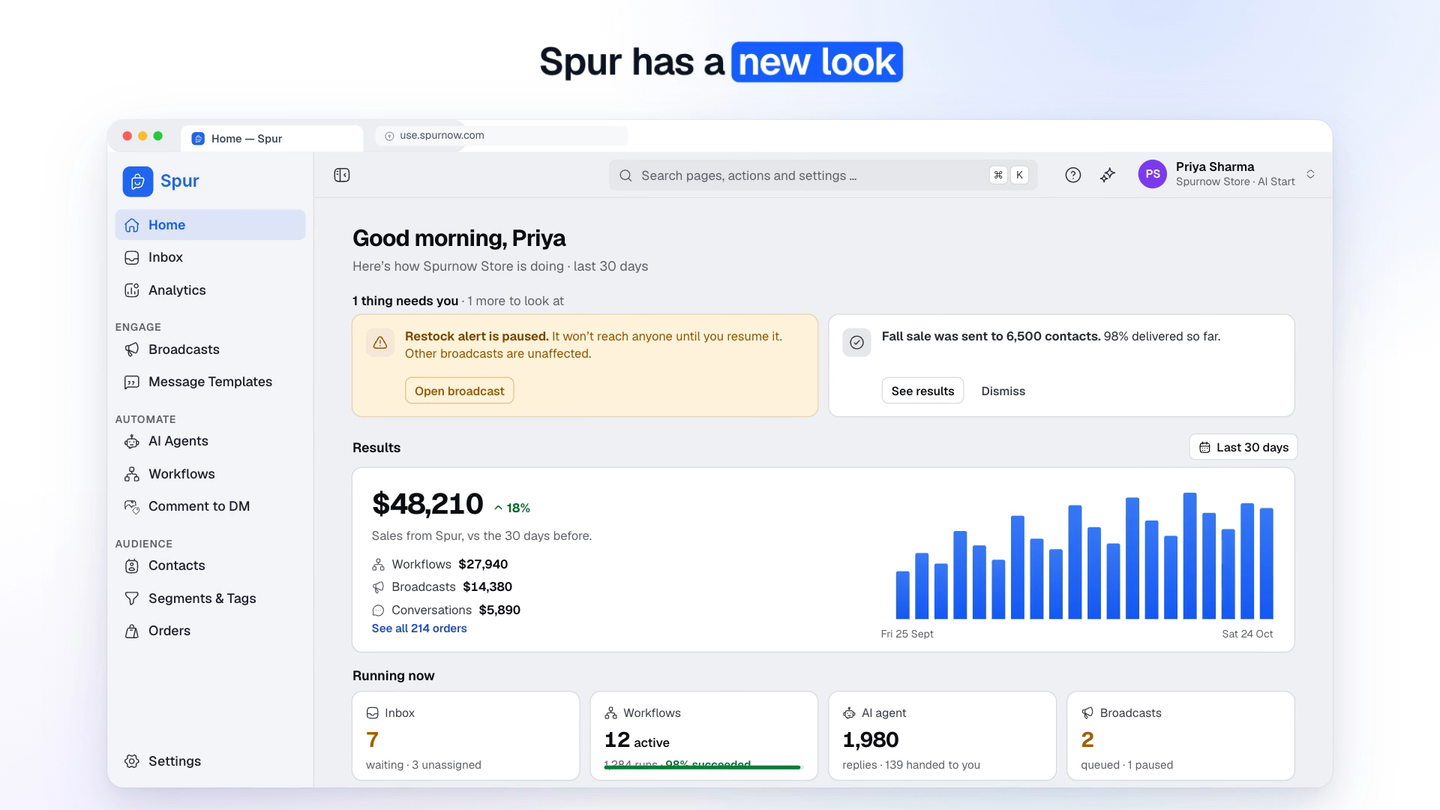Click the Spur logo icon
This screenshot has height=810, width=1440.
click(138, 181)
